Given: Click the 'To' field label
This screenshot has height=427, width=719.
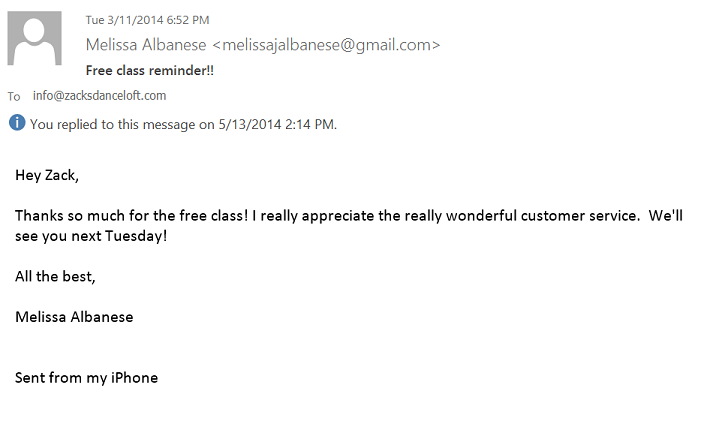Looking at the screenshot, I should point(14,97).
